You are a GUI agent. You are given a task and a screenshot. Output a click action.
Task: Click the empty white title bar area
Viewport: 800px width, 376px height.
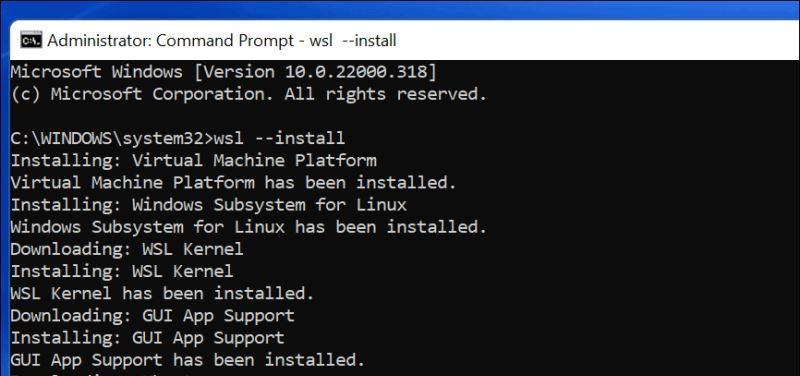point(597,40)
